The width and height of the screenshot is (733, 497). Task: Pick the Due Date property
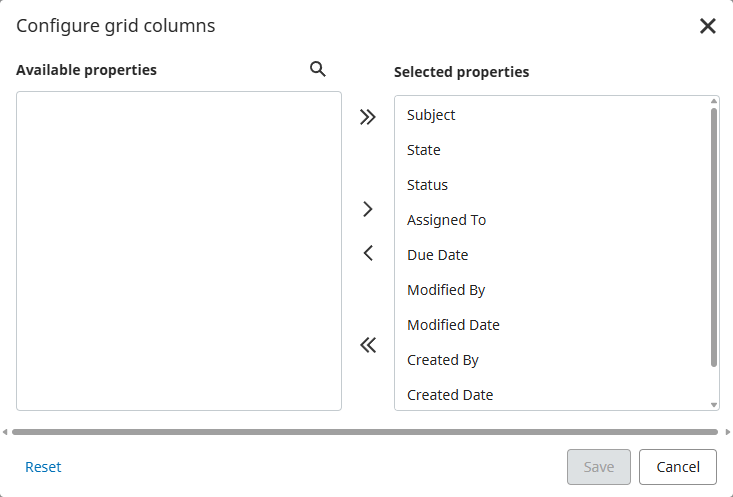[x=437, y=255]
